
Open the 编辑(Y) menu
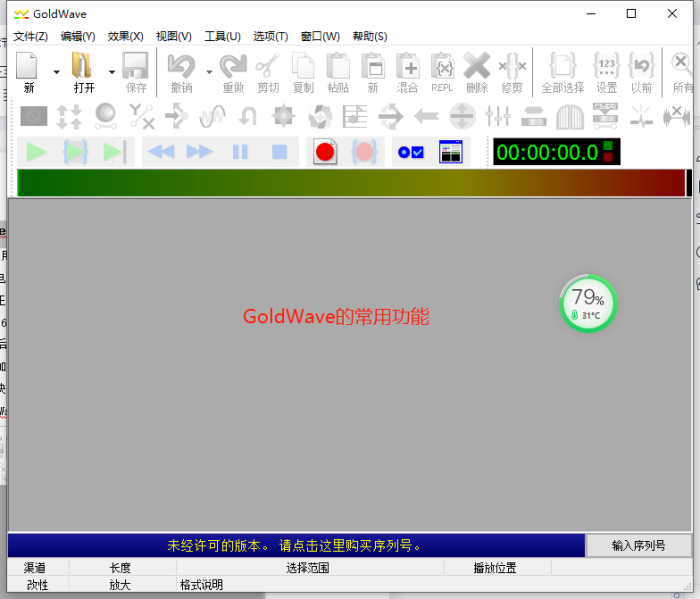coord(78,36)
